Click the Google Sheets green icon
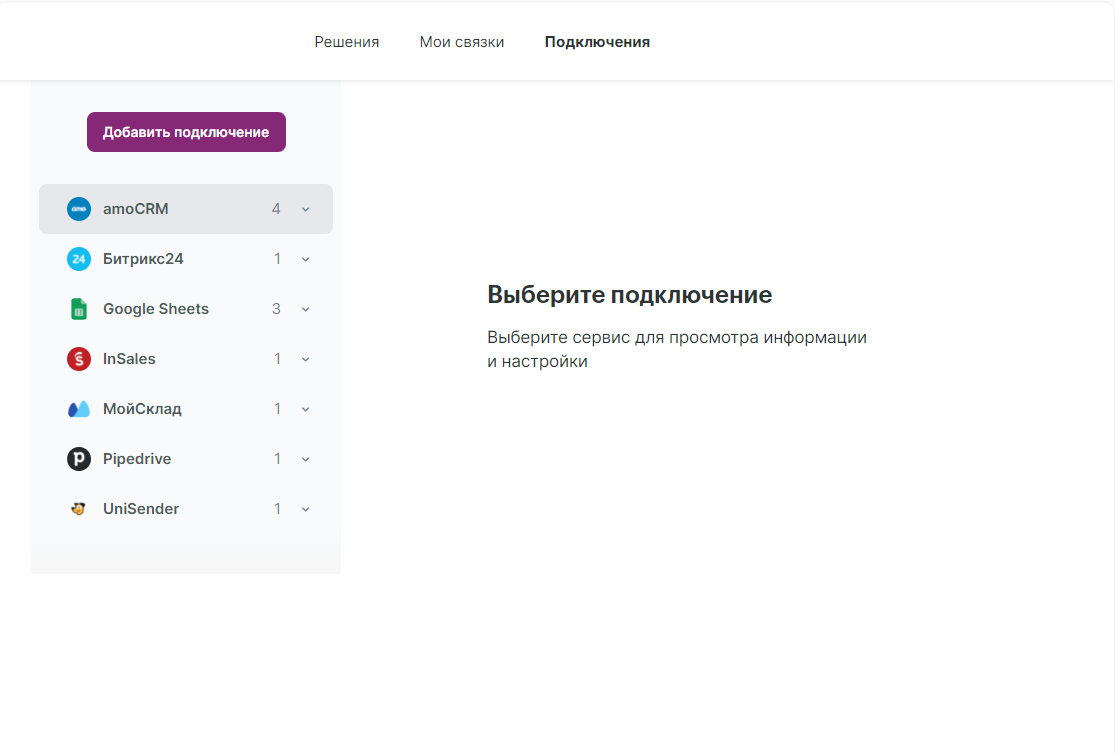The image size is (1115, 754). coord(79,309)
